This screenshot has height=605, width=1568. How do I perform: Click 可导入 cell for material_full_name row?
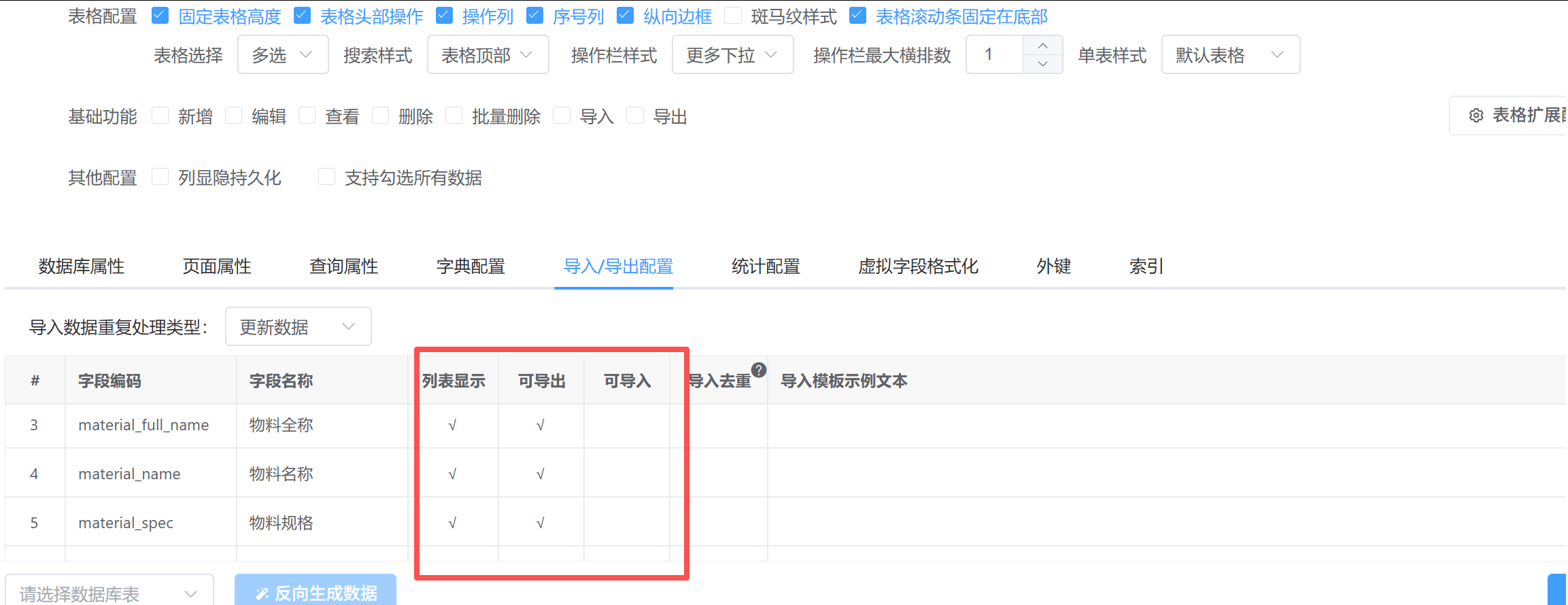(x=627, y=426)
